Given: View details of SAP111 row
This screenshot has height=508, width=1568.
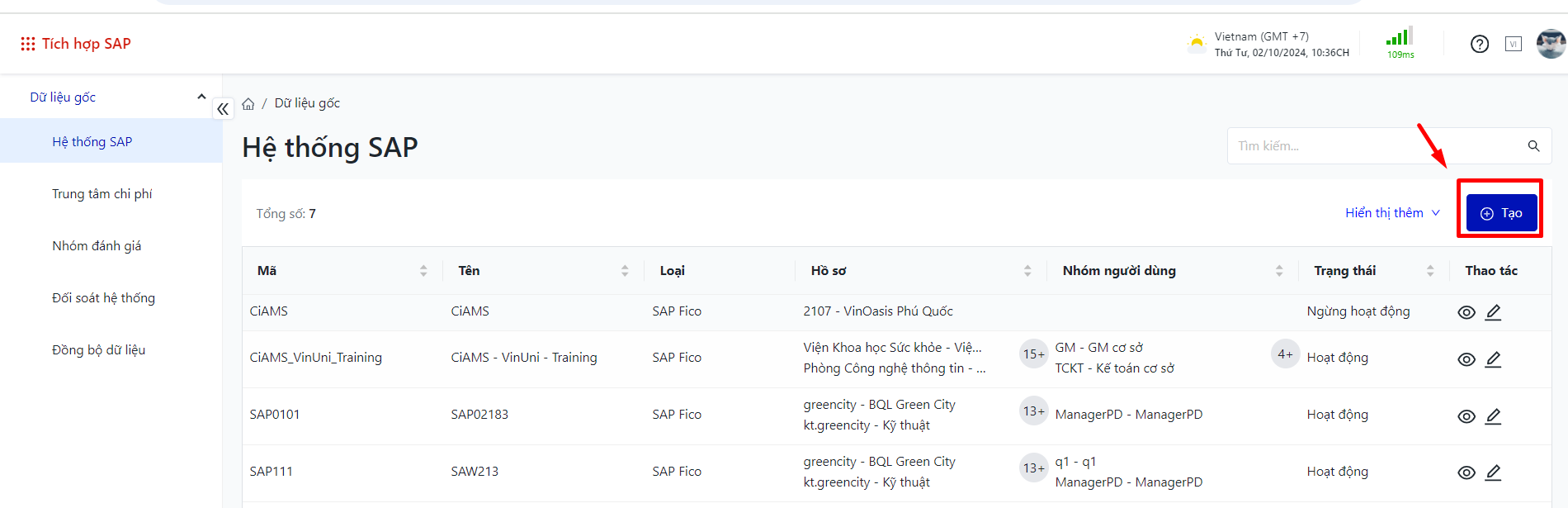Looking at the screenshot, I should (x=1466, y=472).
